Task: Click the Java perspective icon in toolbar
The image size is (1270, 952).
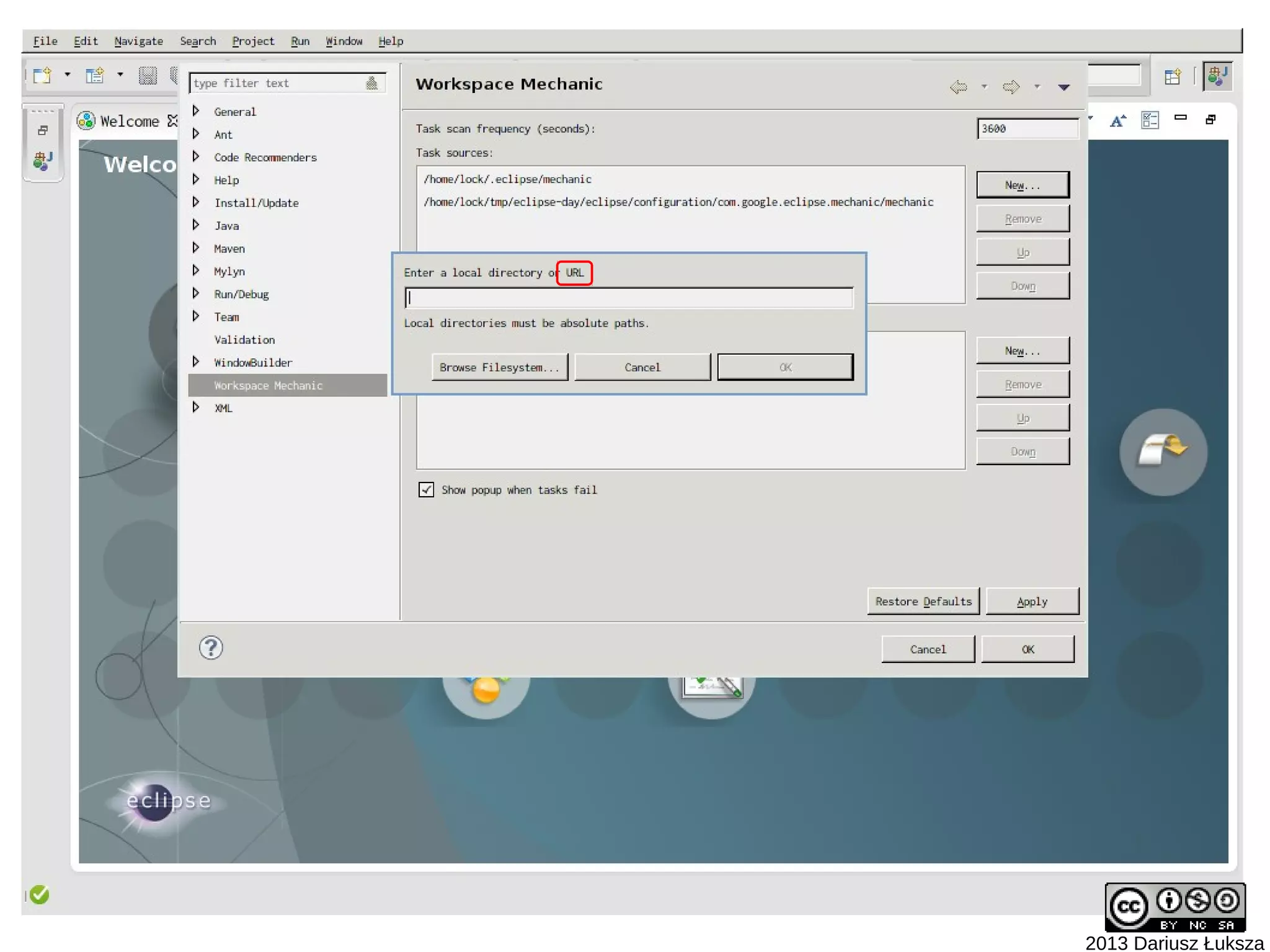Action: pyautogui.click(x=1217, y=76)
